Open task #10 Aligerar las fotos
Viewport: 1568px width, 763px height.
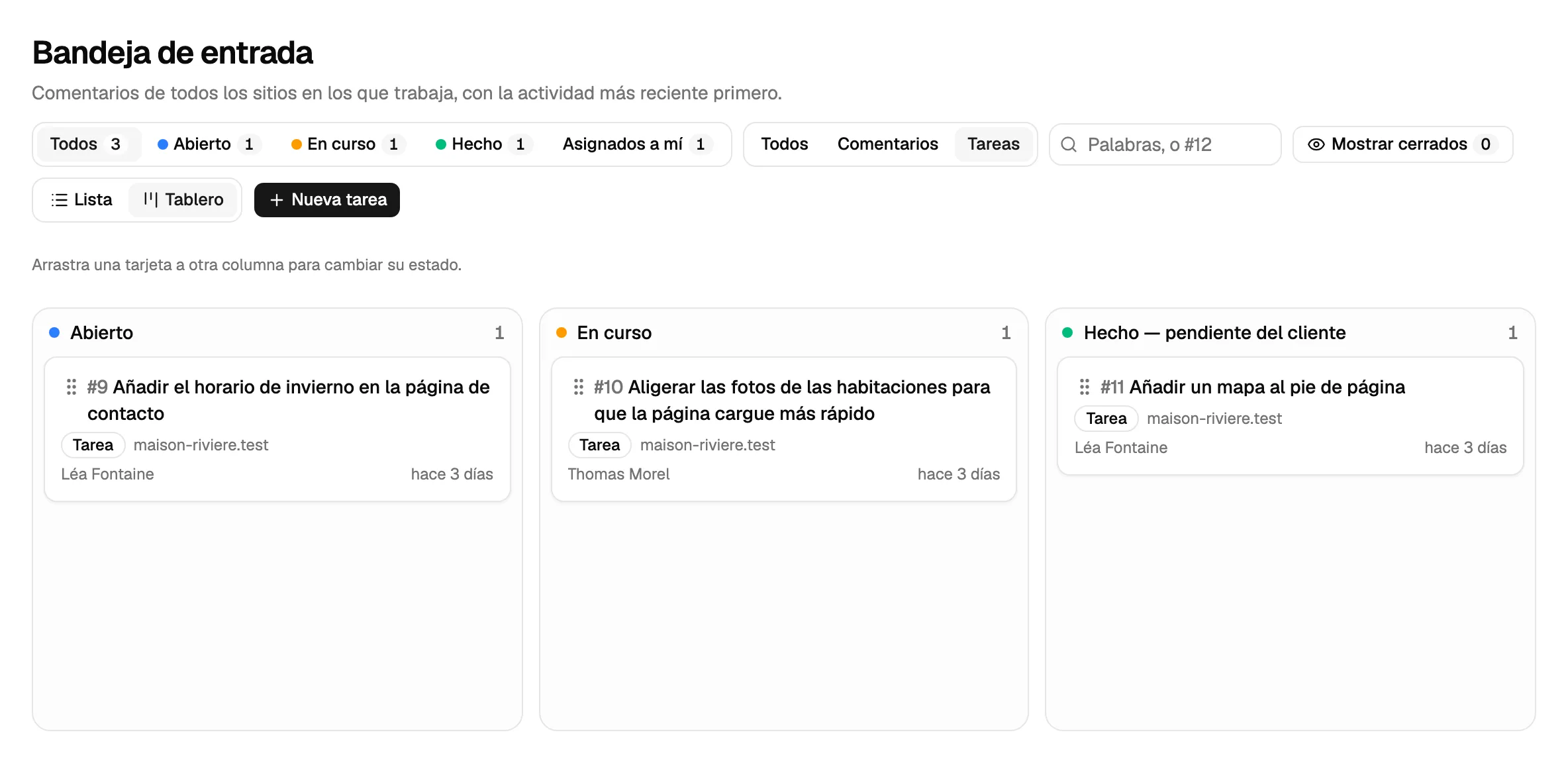pos(792,400)
